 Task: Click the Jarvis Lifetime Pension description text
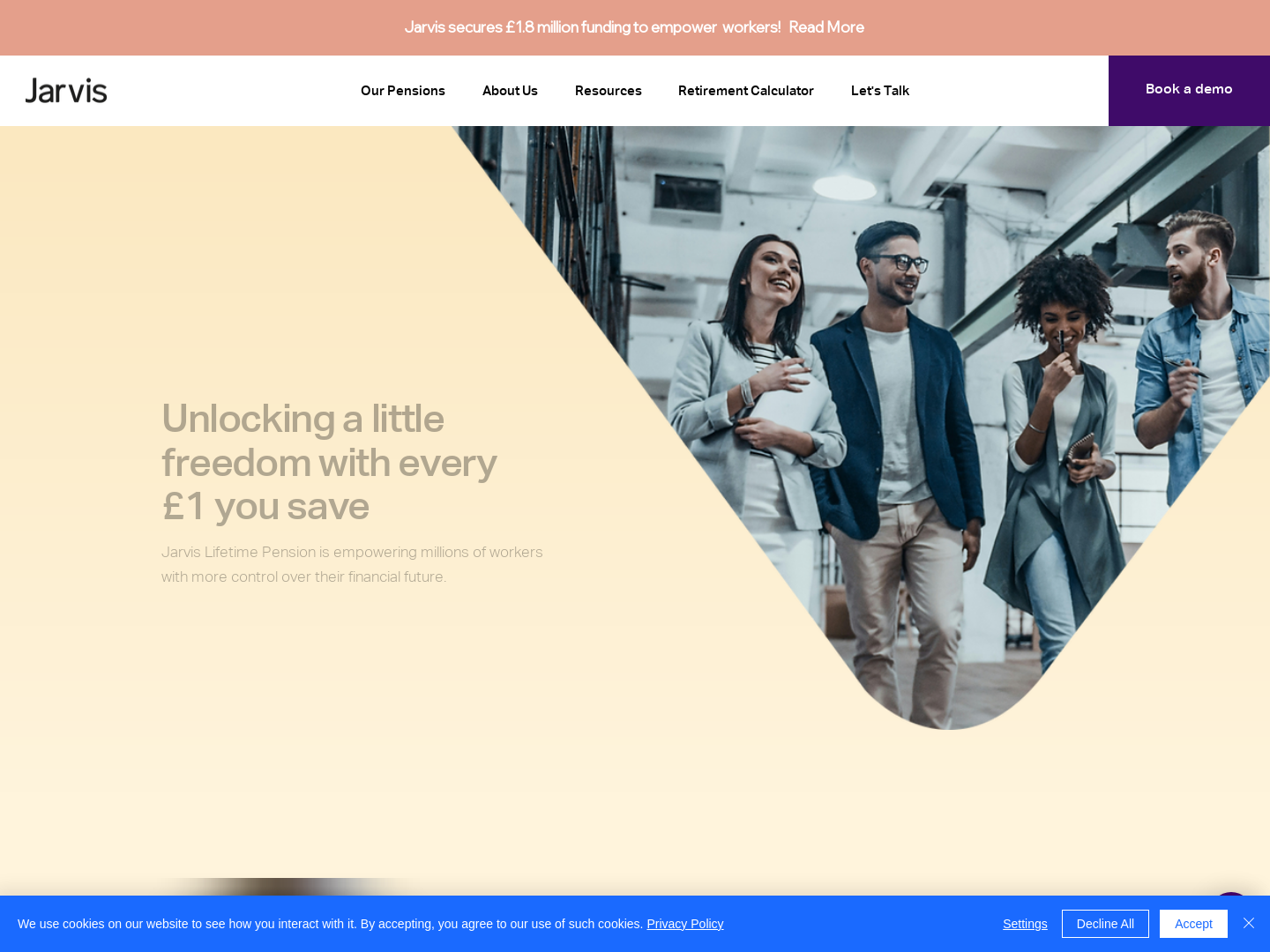tap(352, 564)
